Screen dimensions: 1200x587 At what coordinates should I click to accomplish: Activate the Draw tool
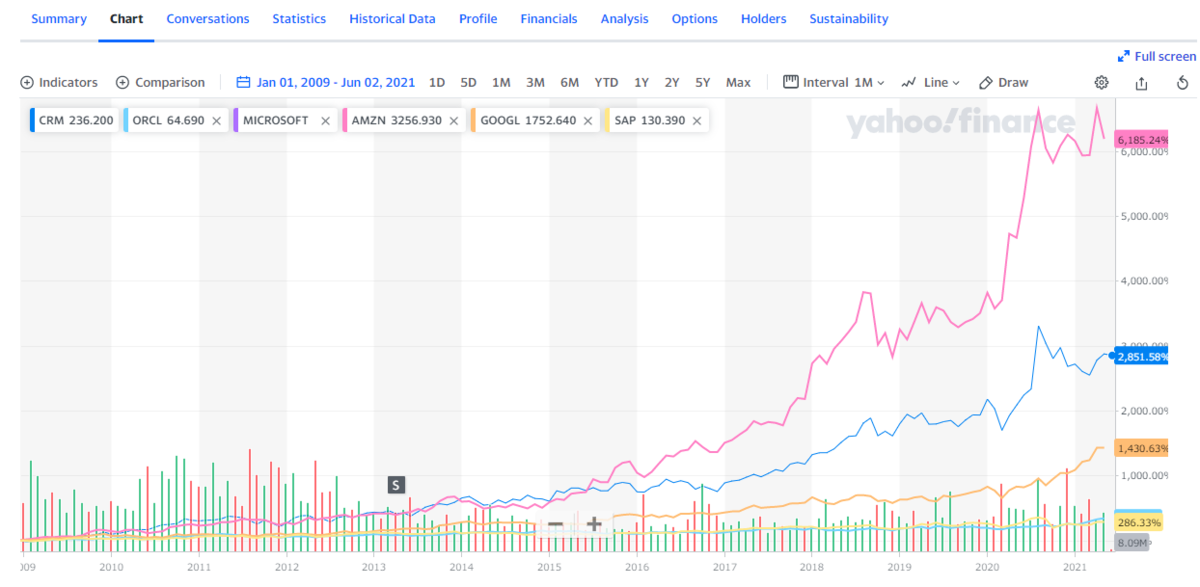point(1003,83)
